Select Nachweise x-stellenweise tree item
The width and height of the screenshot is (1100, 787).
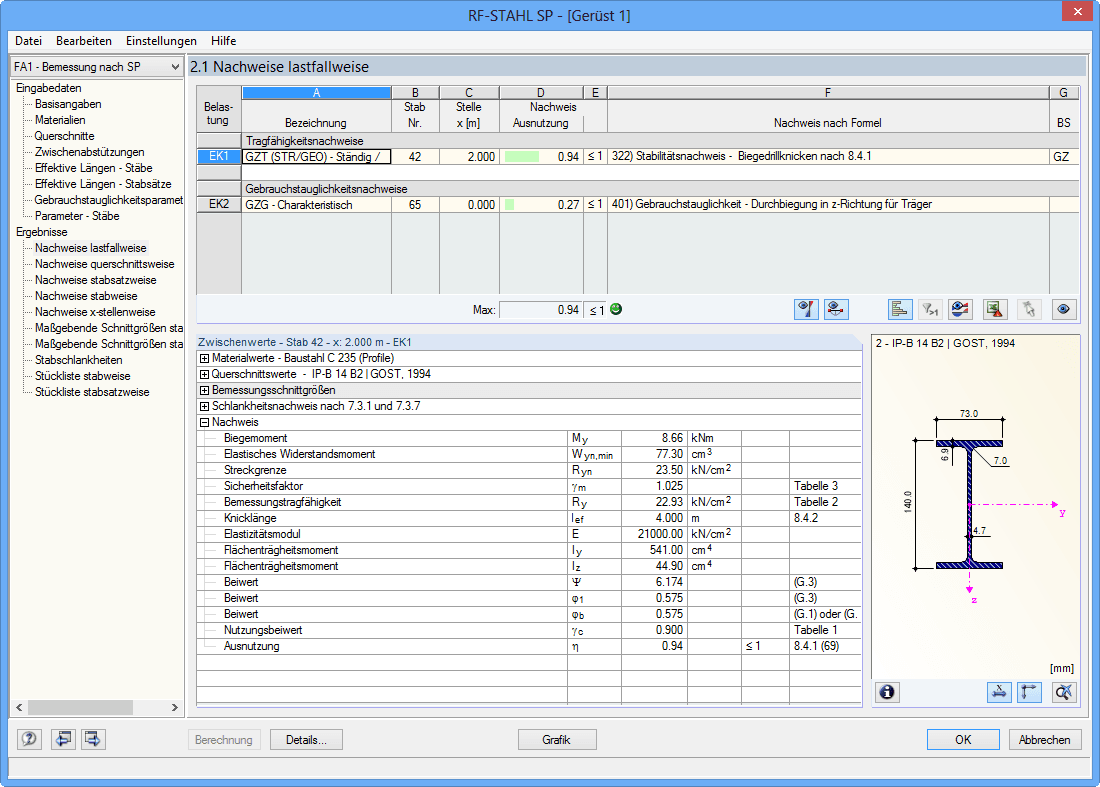pos(95,312)
